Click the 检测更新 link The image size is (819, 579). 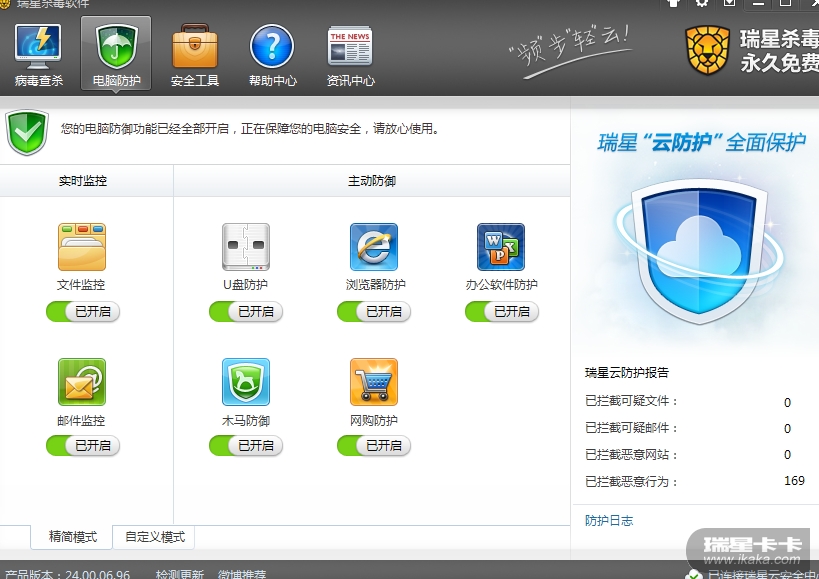tap(179, 574)
